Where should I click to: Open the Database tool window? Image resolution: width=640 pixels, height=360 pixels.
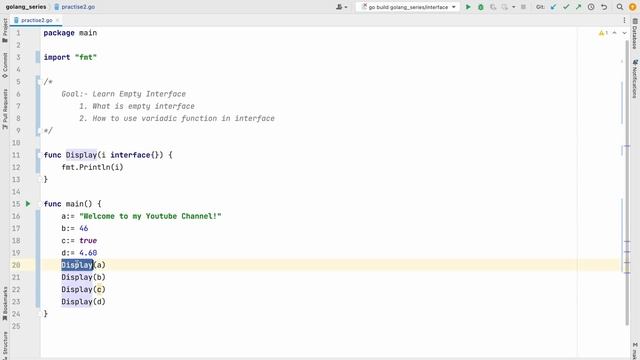point(635,34)
